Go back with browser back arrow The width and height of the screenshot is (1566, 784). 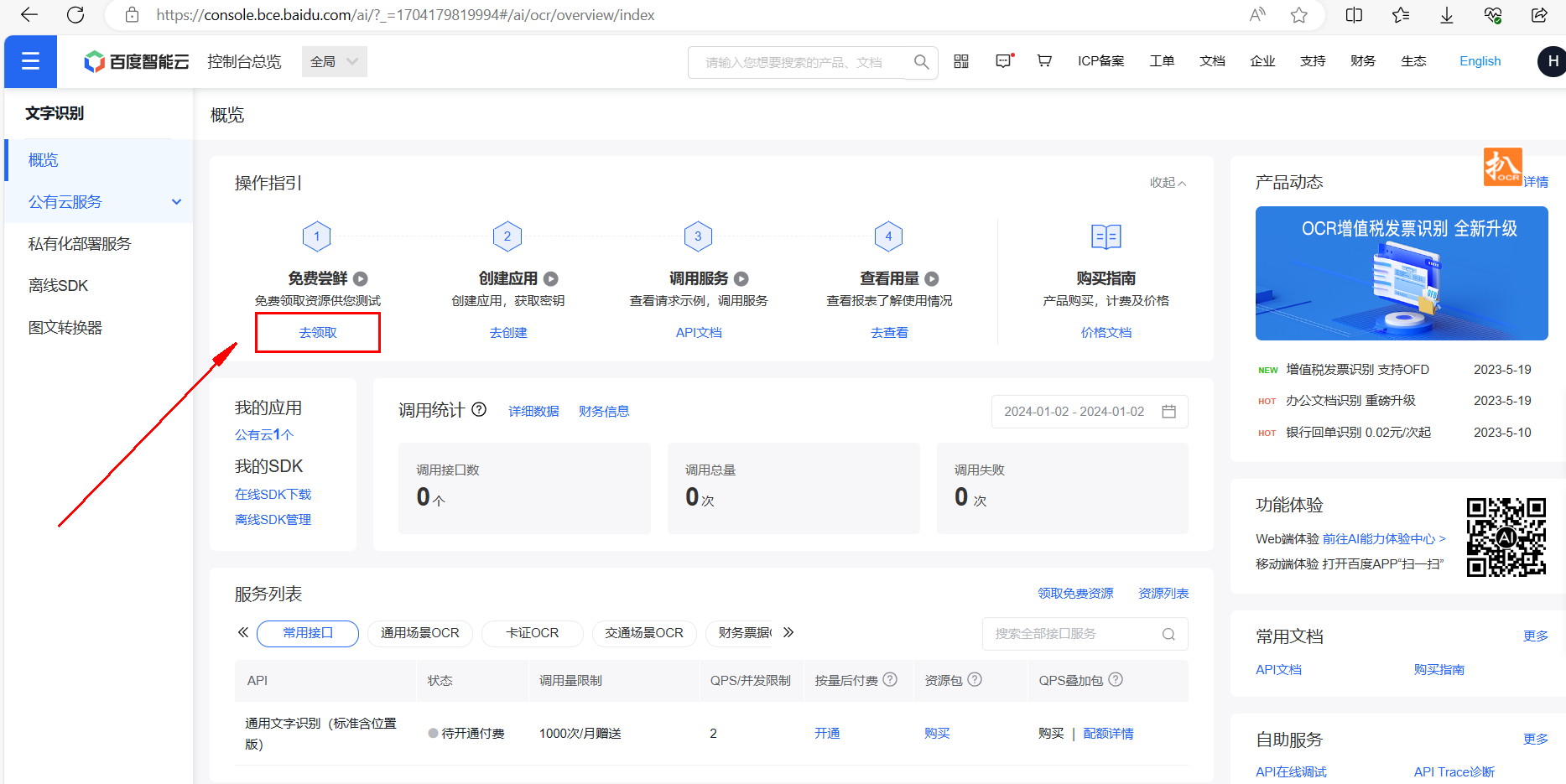[29, 15]
